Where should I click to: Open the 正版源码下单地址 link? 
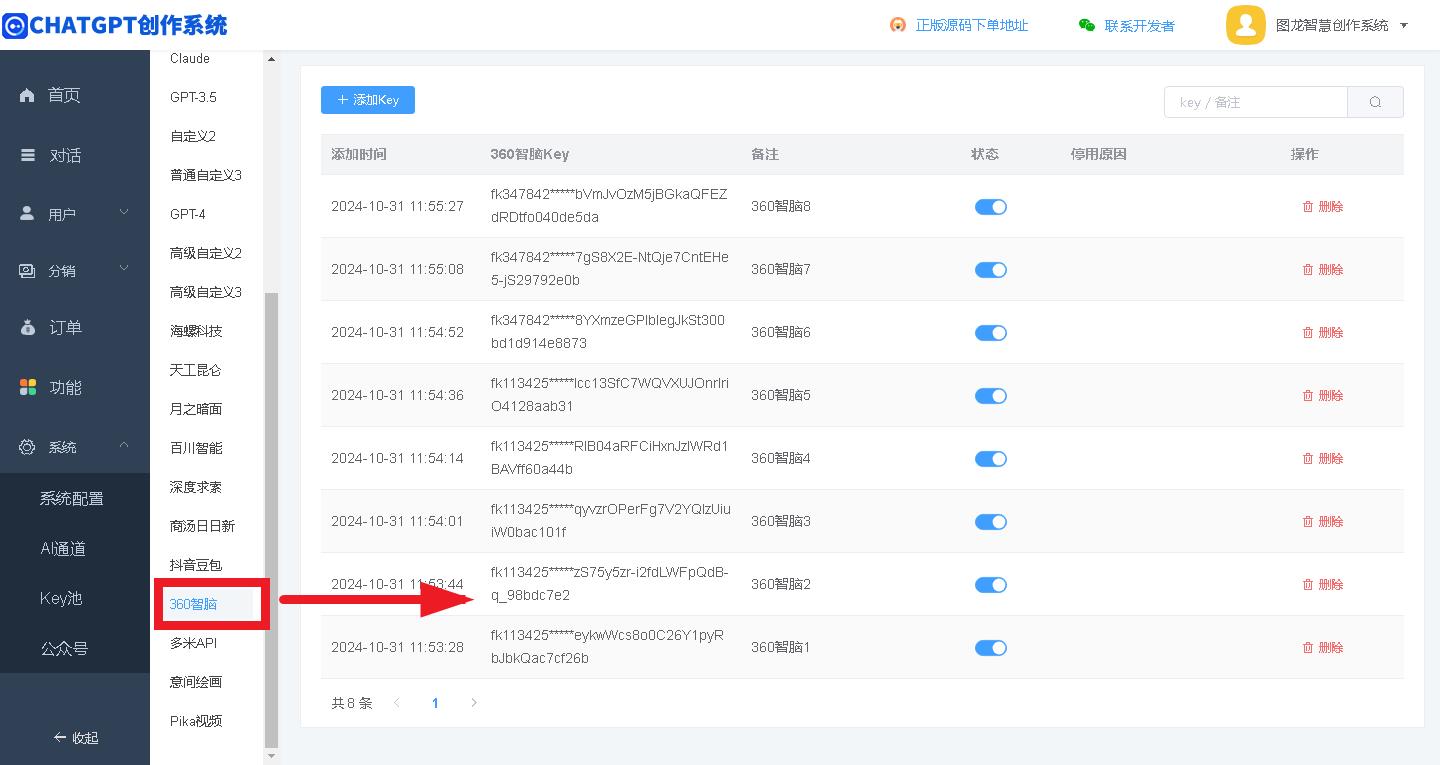(972, 25)
